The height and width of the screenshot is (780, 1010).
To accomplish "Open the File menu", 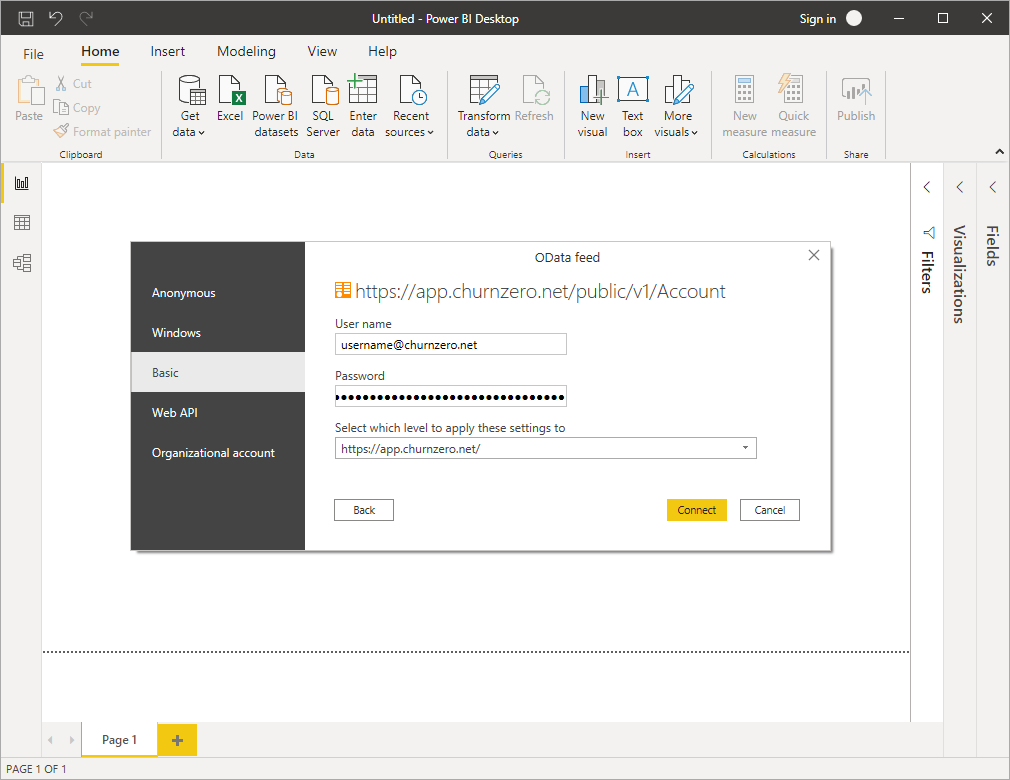I will click(33, 54).
